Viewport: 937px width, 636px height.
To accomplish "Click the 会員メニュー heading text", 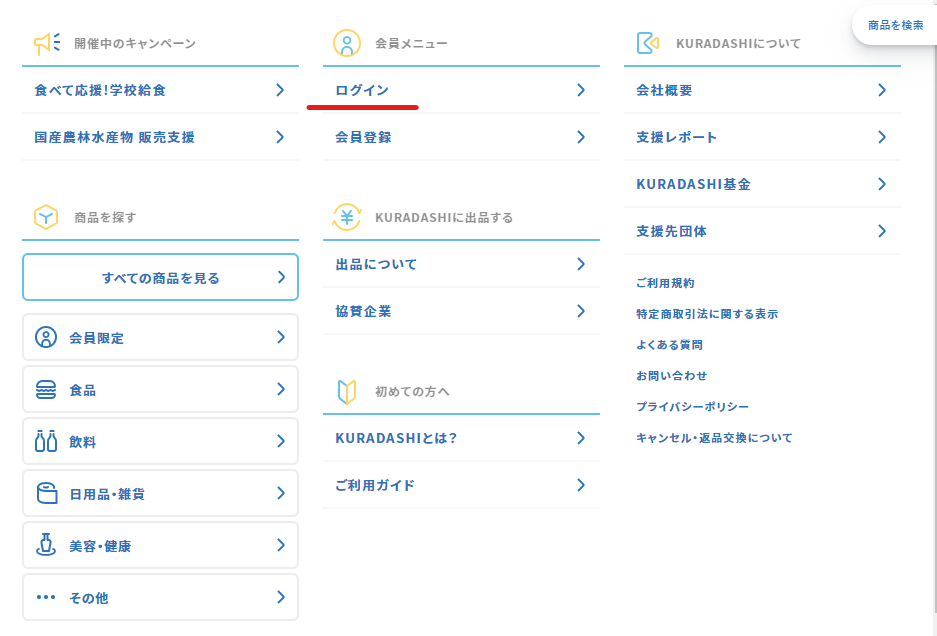I will tap(411, 44).
